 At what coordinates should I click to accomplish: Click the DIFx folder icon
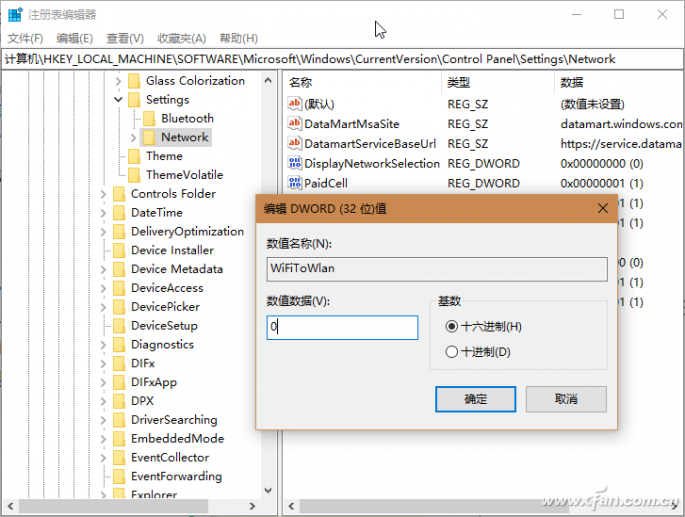tap(119, 363)
